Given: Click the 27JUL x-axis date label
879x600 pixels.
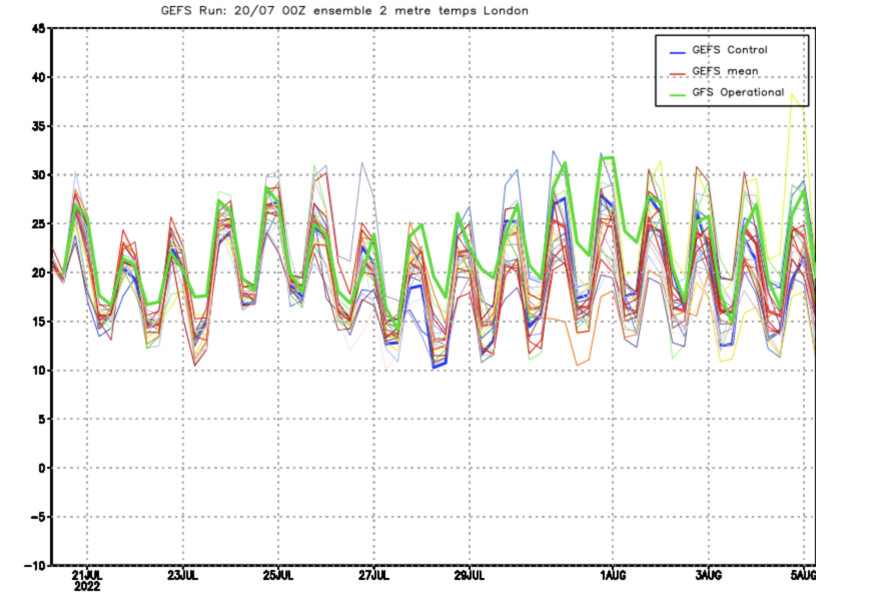Looking at the screenshot, I should [374, 576].
